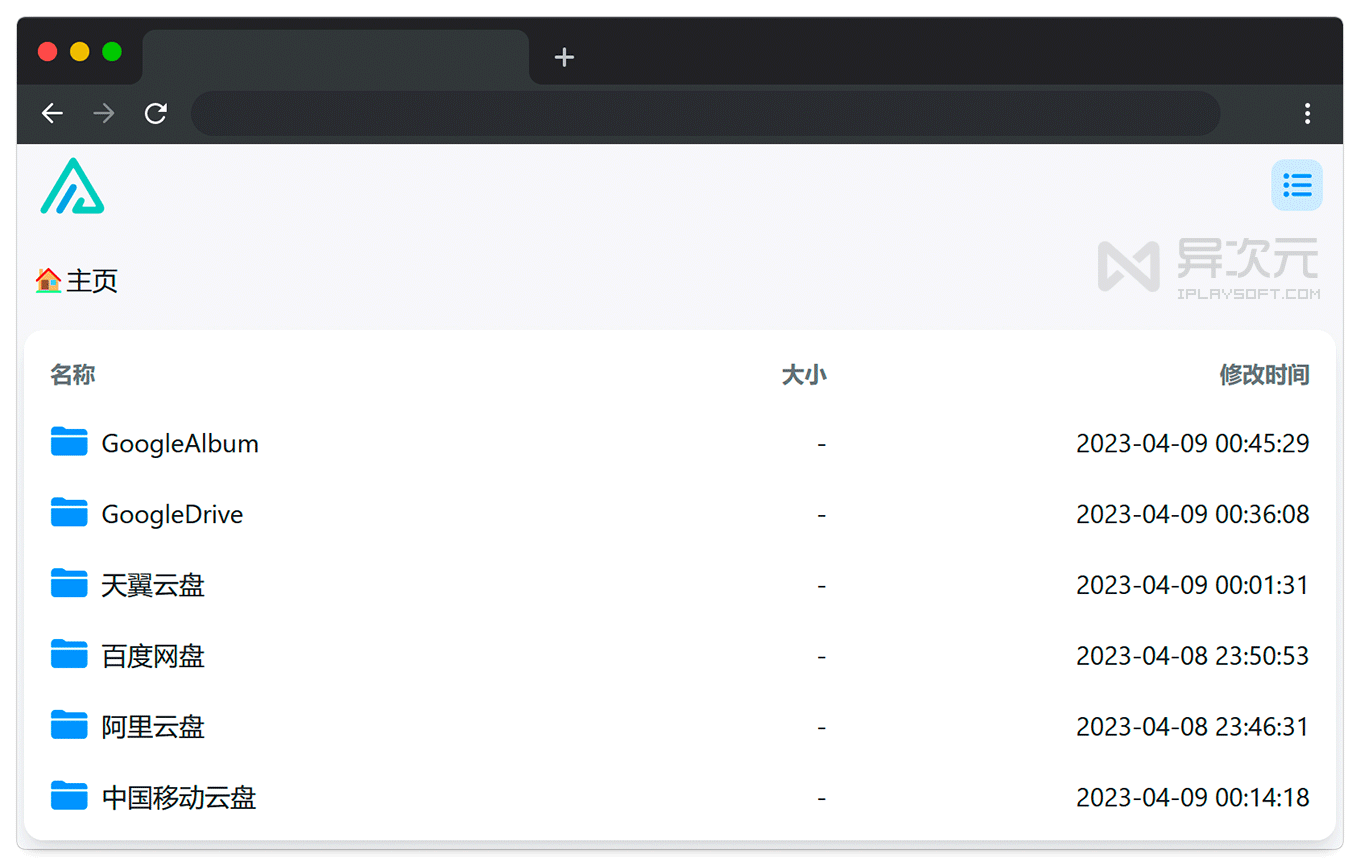The image size is (1360, 866).
Task: Click the AList triangle logo
Action: click(x=72, y=186)
